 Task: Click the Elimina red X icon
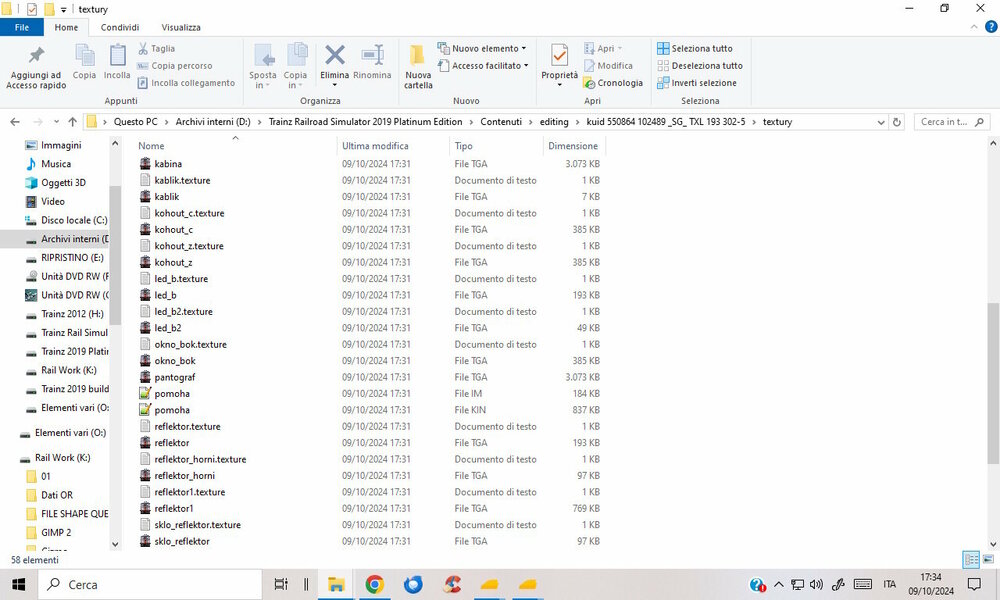tap(334, 55)
